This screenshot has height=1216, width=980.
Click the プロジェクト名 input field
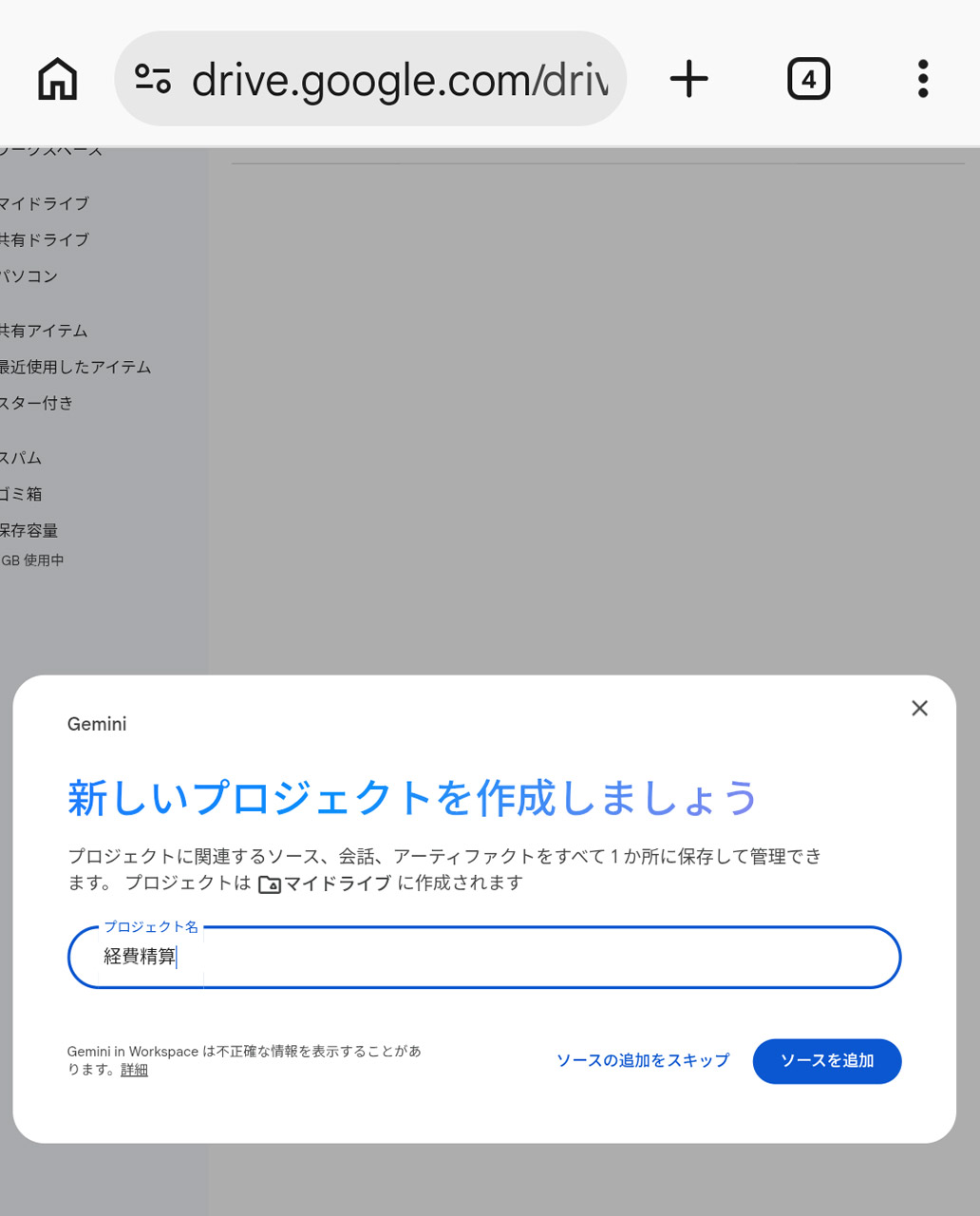484,957
